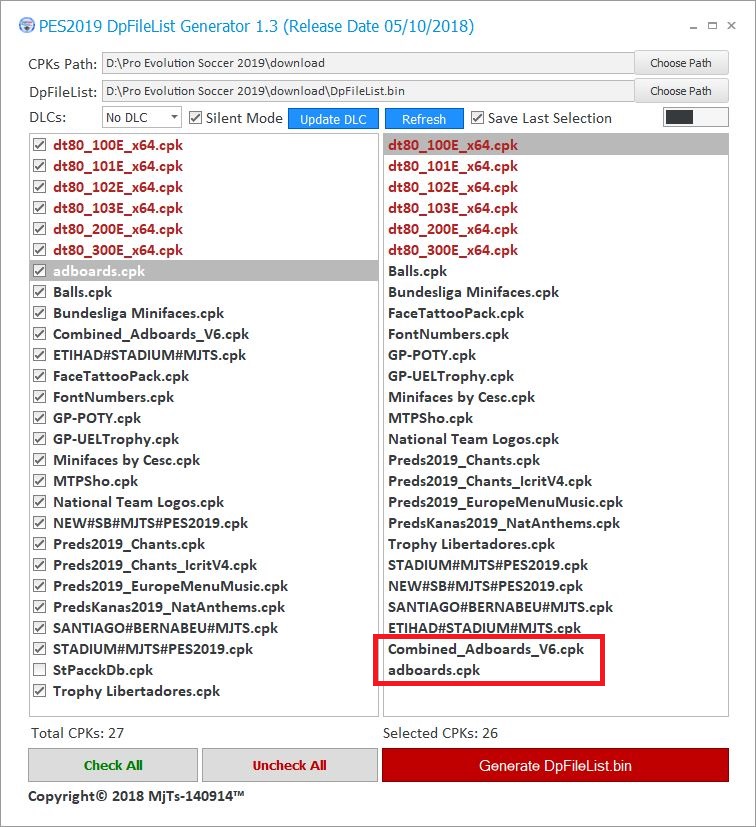Toggle the Silent Mode checkbox
This screenshot has height=827, width=756.
[x=195, y=118]
